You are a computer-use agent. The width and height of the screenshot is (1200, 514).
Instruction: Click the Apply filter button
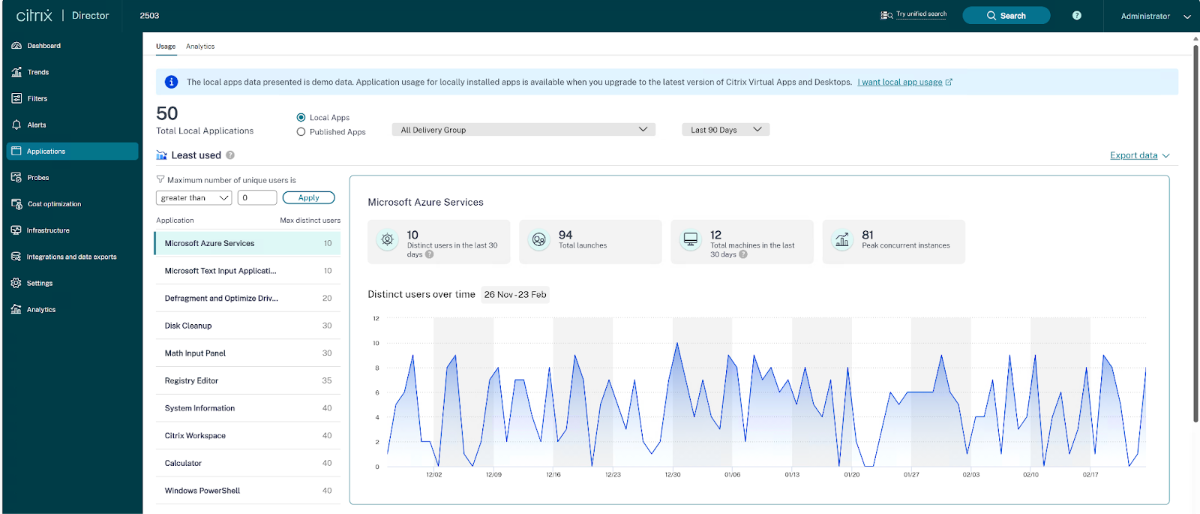click(x=308, y=198)
